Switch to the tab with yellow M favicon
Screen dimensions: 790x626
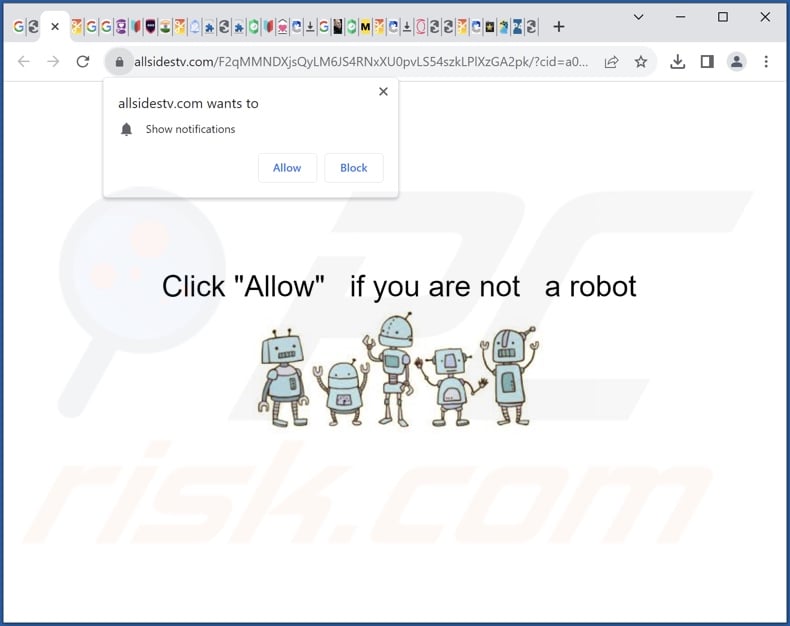364,26
